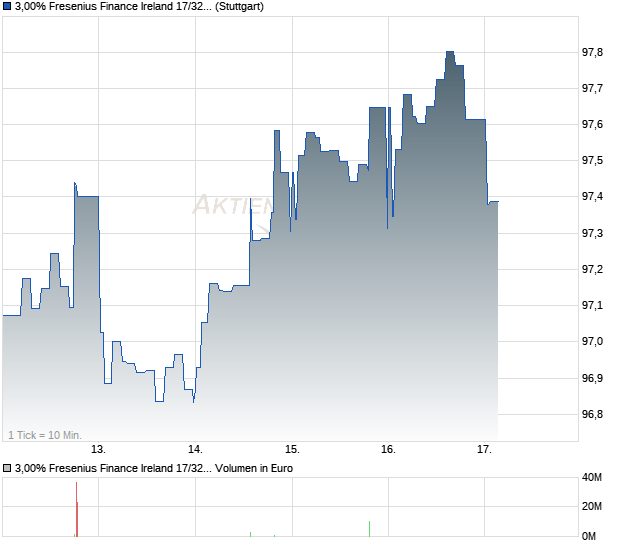The height and width of the screenshot is (546, 620).
Task: Click the 97,3 price axis label
Action: tap(592, 233)
